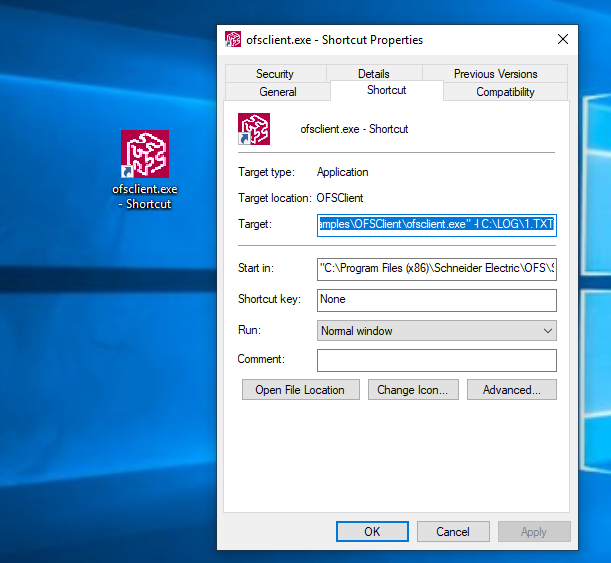Switch to the Details tab
The width and height of the screenshot is (611, 563).
coord(374,74)
